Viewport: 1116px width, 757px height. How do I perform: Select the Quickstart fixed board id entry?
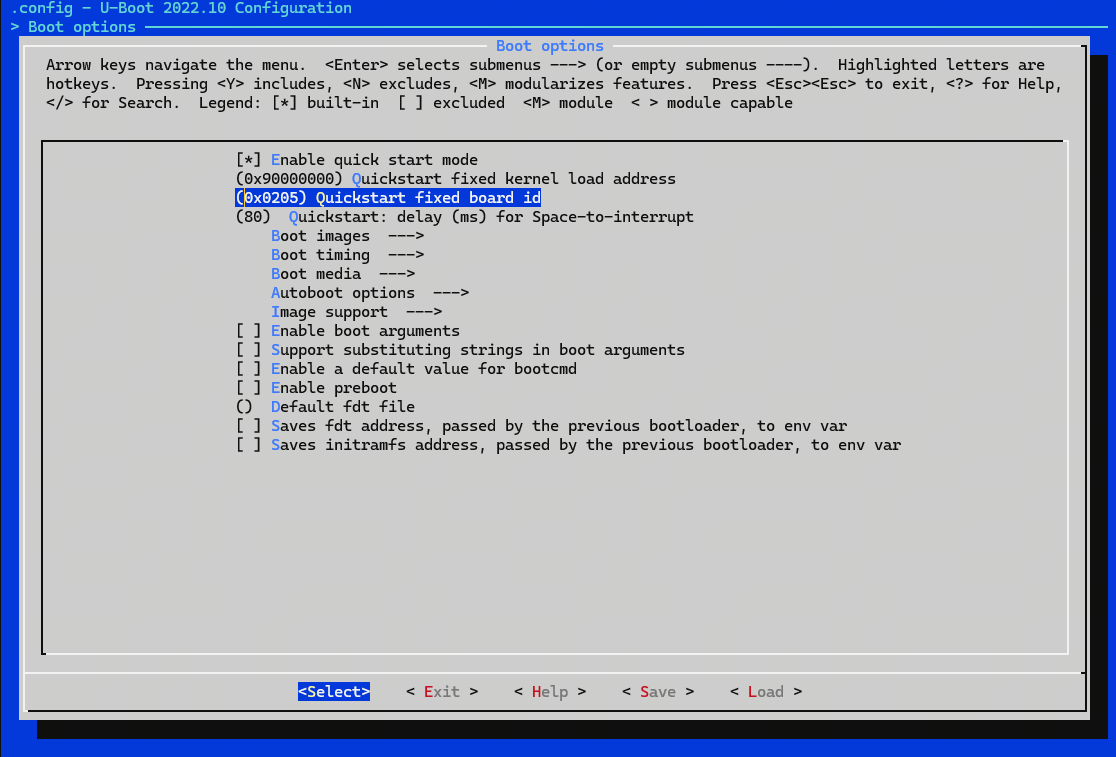coord(388,198)
